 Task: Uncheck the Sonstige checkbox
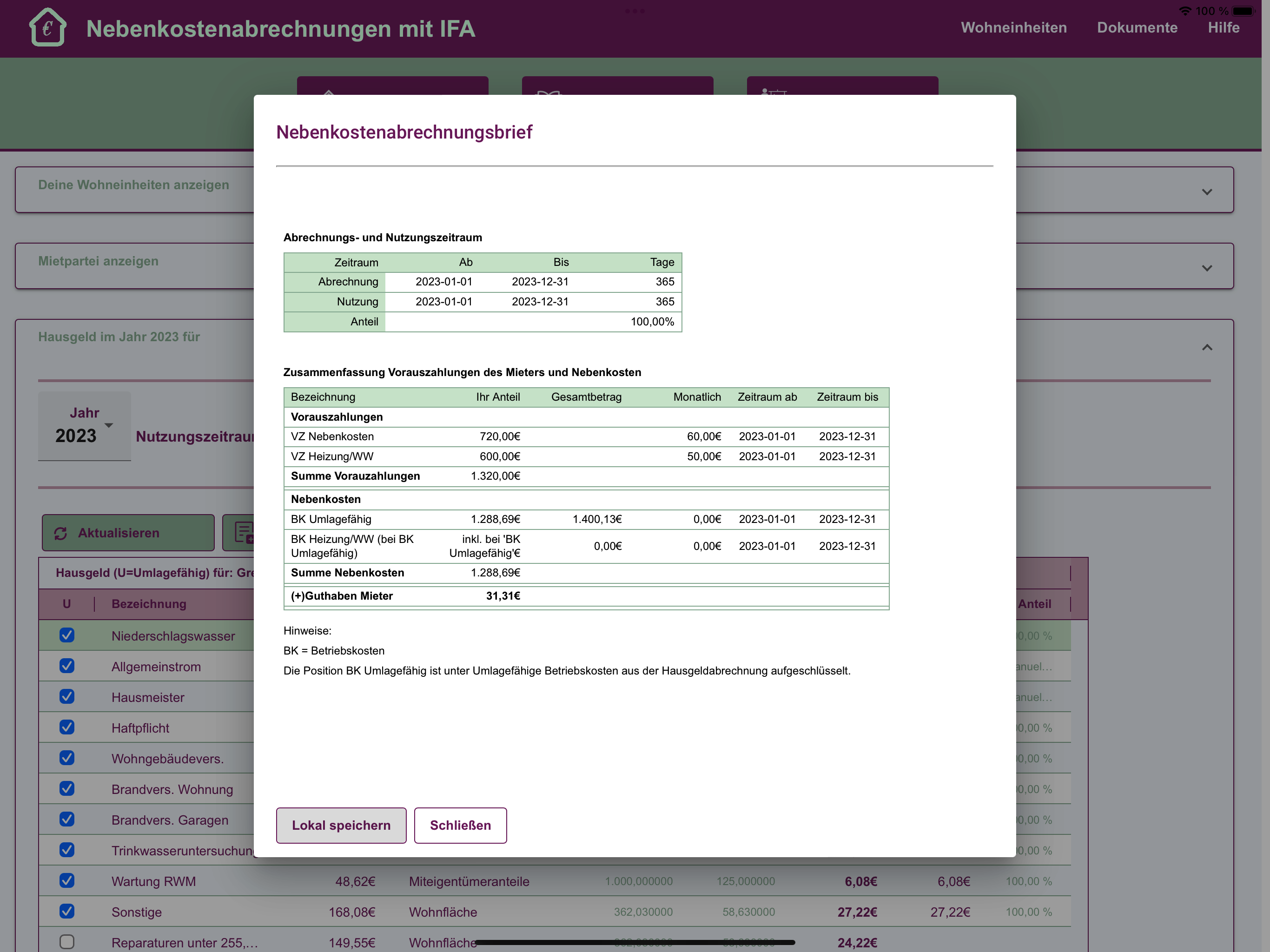pos(66,911)
